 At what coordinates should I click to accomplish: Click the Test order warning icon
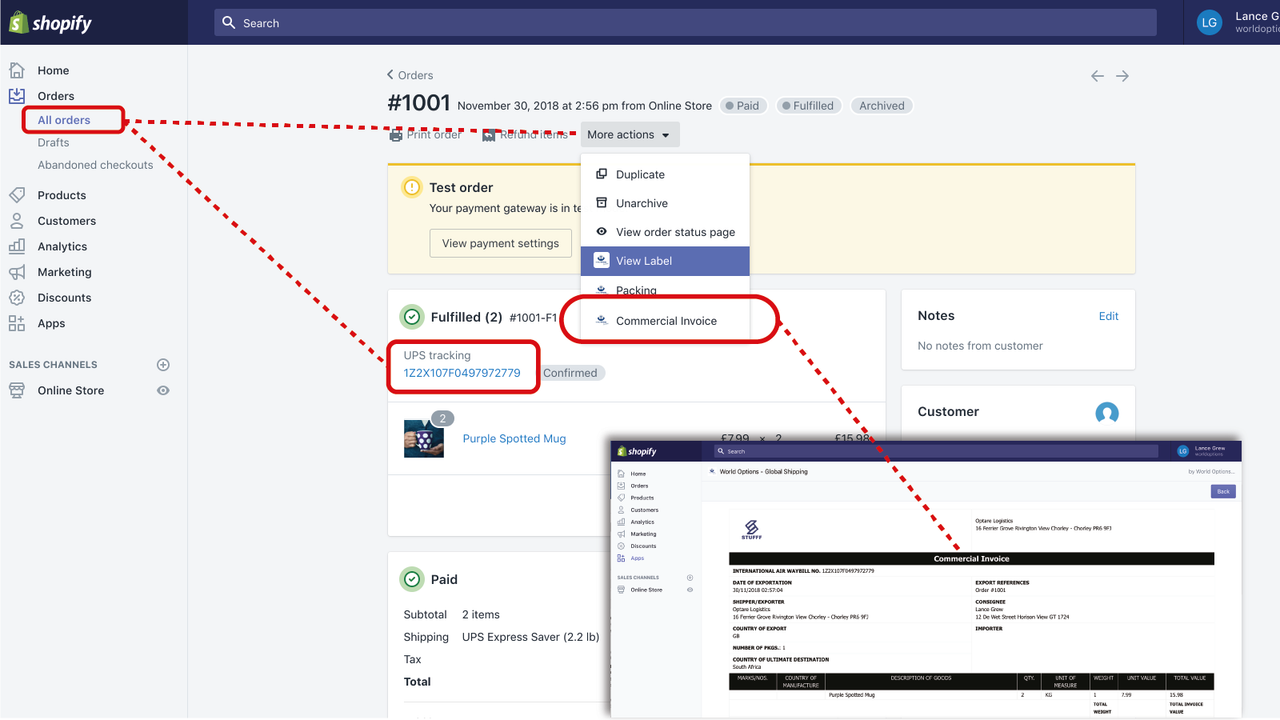[x=411, y=187]
